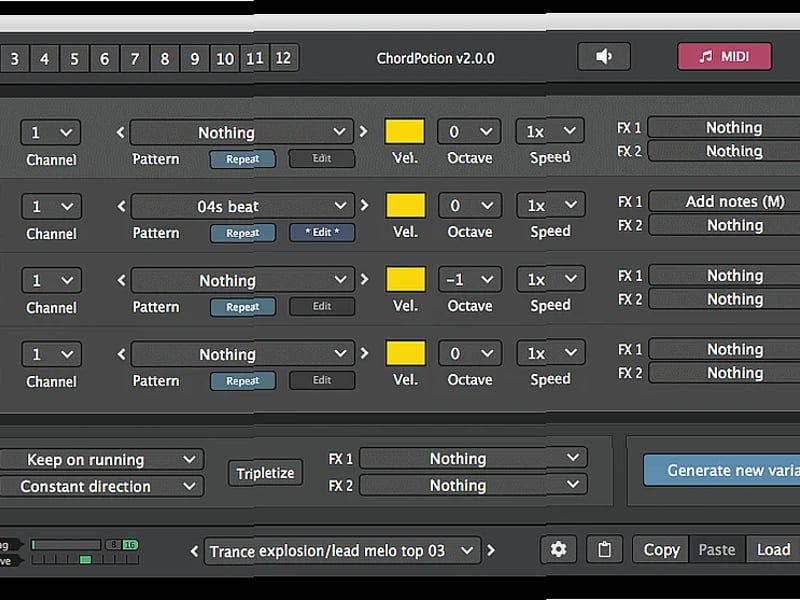The width and height of the screenshot is (800, 600).
Task: Toggle Repeat for the 04s beat pattern
Action: pyautogui.click(x=243, y=232)
